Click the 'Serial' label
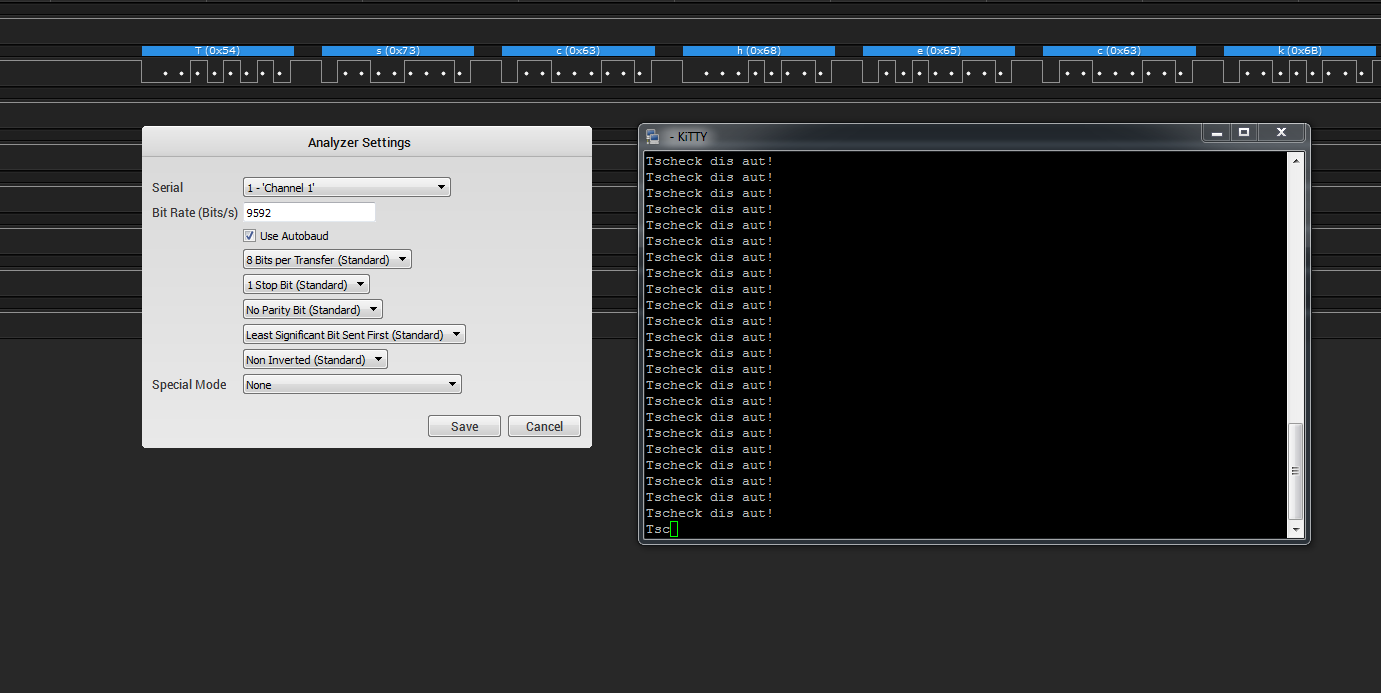The image size is (1381, 693). 168,187
